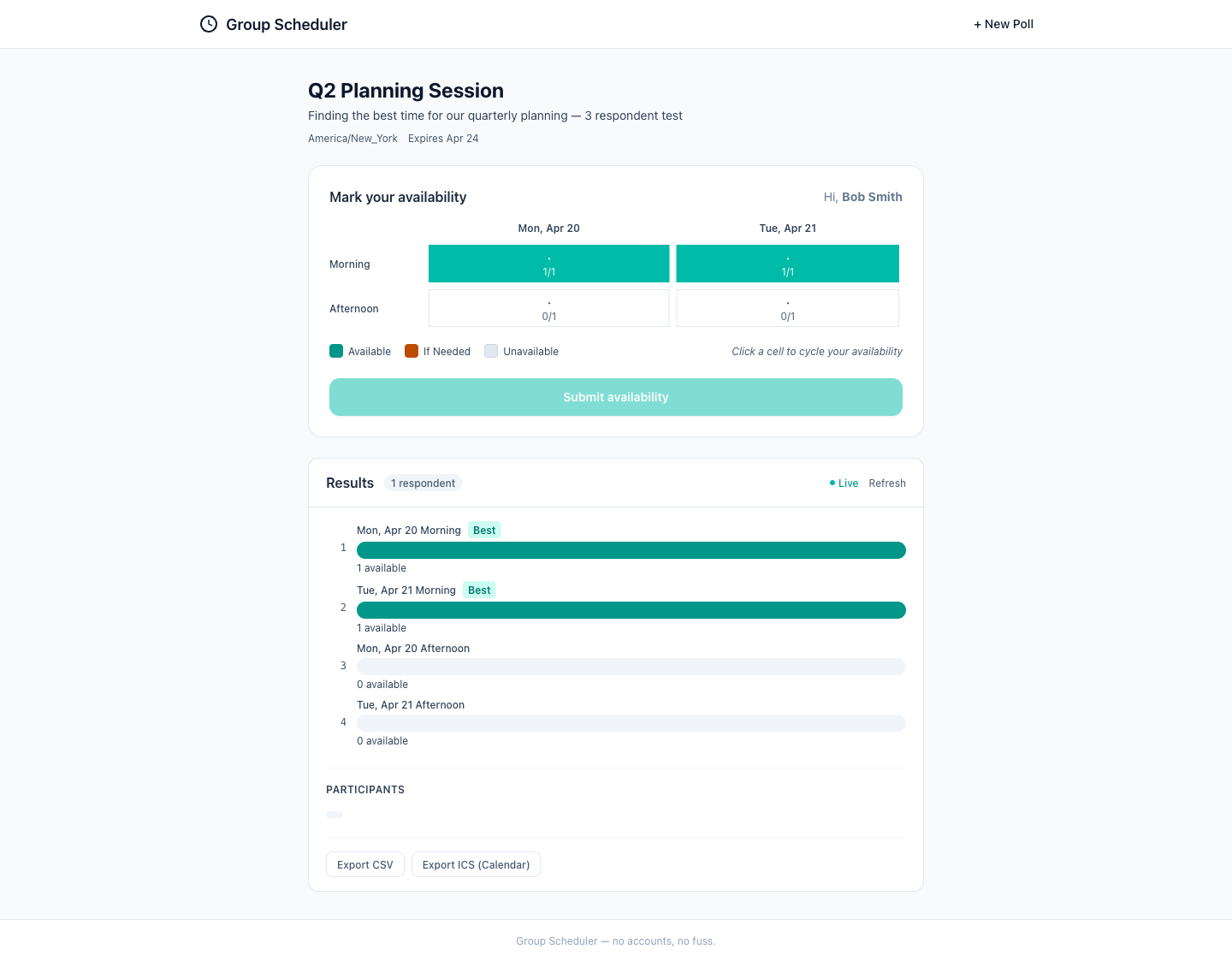Click the gray Unavailable legend swatch
Viewport: 1232px width, 961px height.
(x=491, y=351)
